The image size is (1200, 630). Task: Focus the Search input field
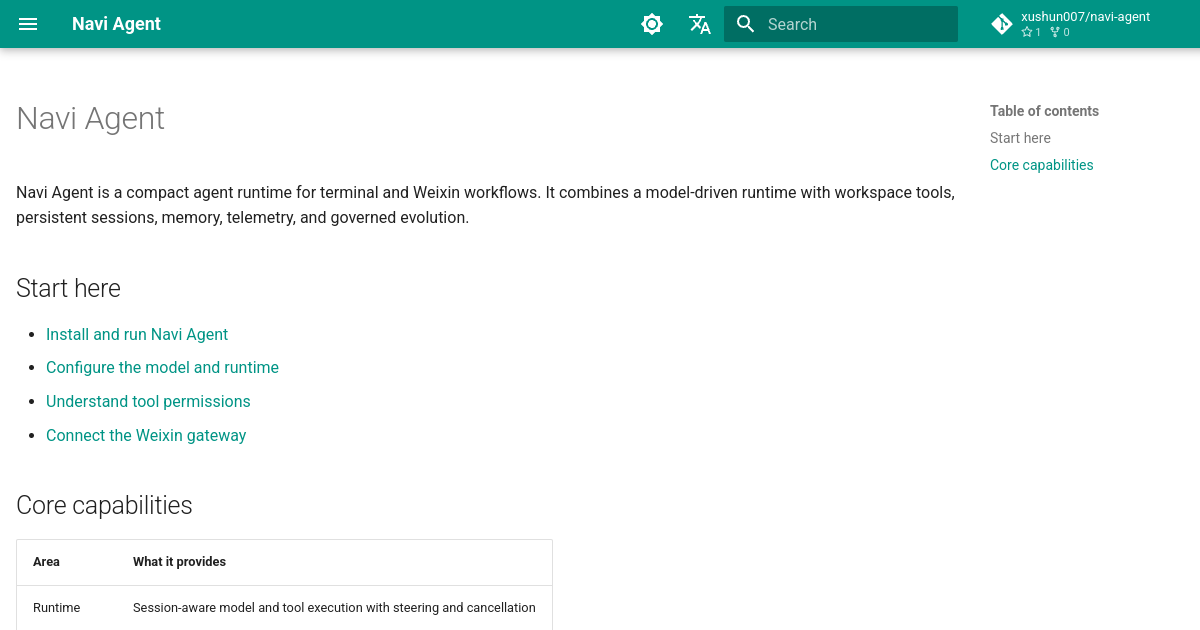coord(841,24)
